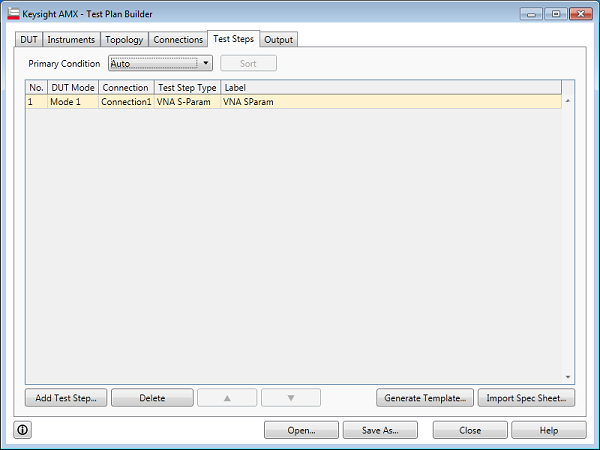Click Generate Template button

tap(425, 398)
